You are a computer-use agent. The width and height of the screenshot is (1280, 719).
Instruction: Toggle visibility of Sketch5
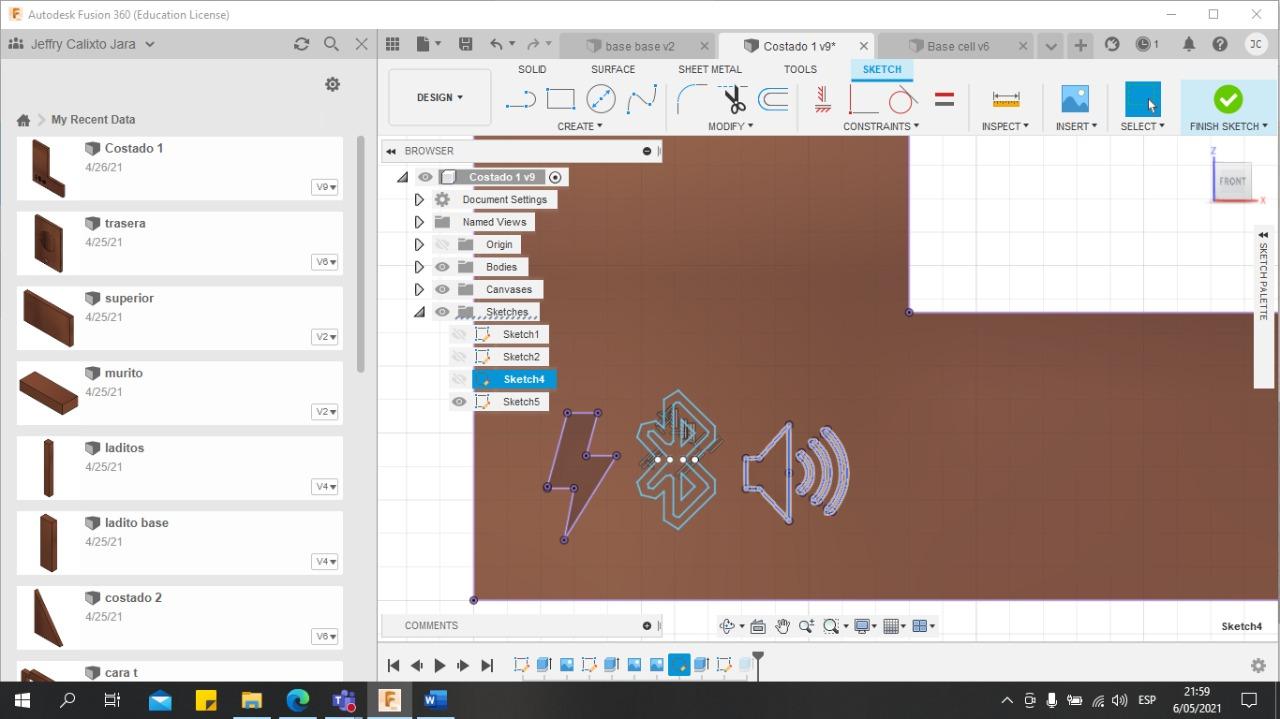pyautogui.click(x=459, y=402)
